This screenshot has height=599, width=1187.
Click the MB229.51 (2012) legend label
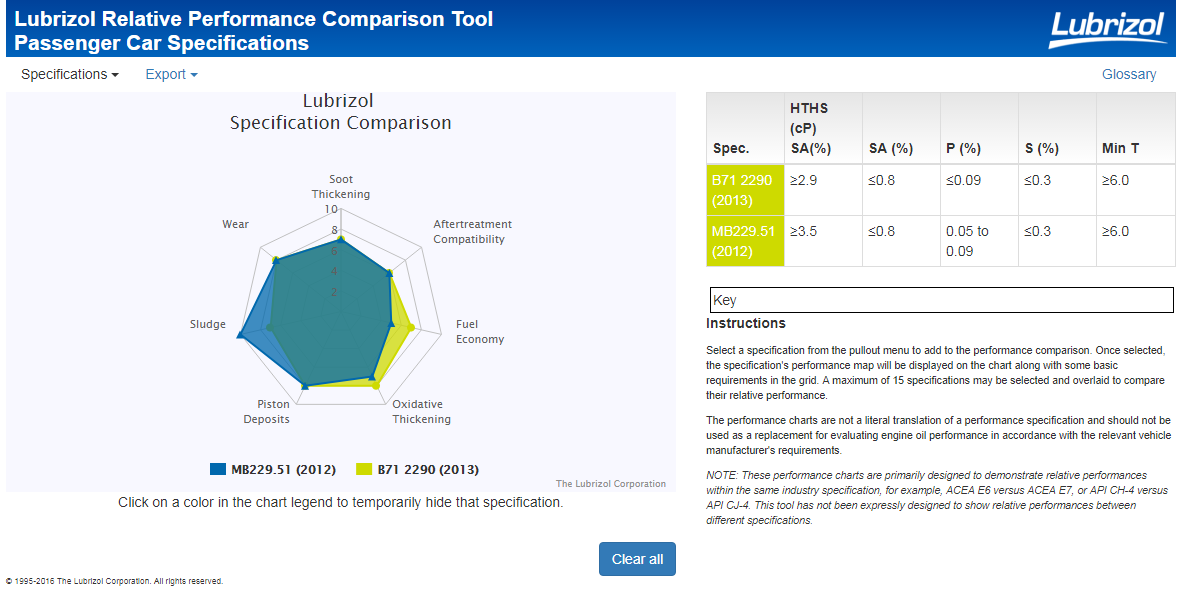coord(284,470)
